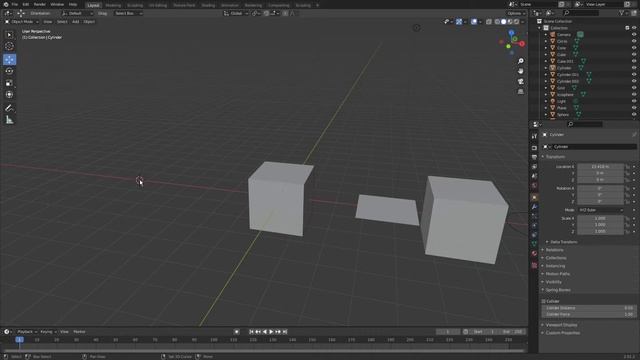Screen dimensions: 640x360
Task: Open the World properties tab icon
Action: coord(534,186)
